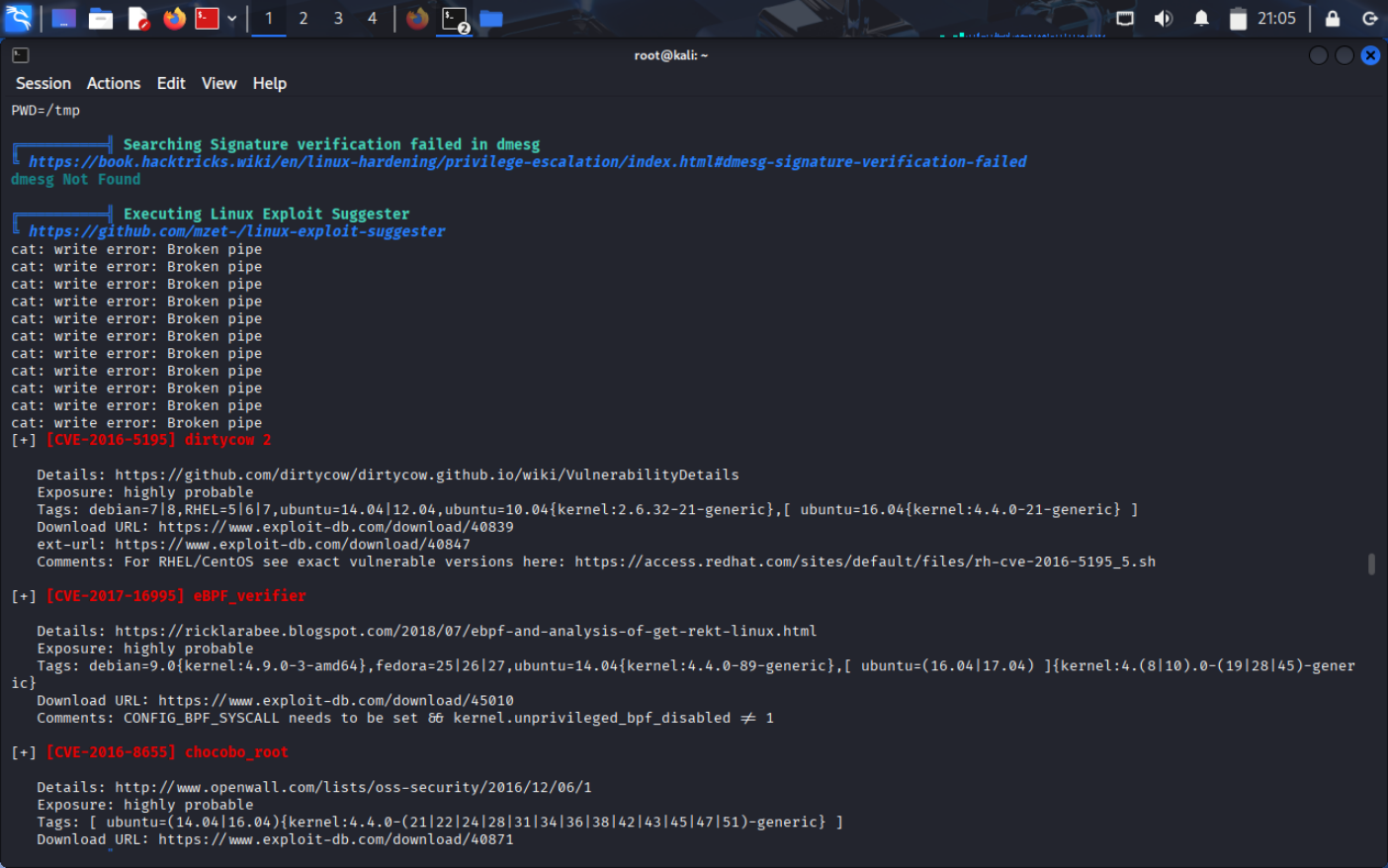Click the terminal vertical scrollbar handle
The width and height of the screenshot is (1388, 868).
point(1371,564)
